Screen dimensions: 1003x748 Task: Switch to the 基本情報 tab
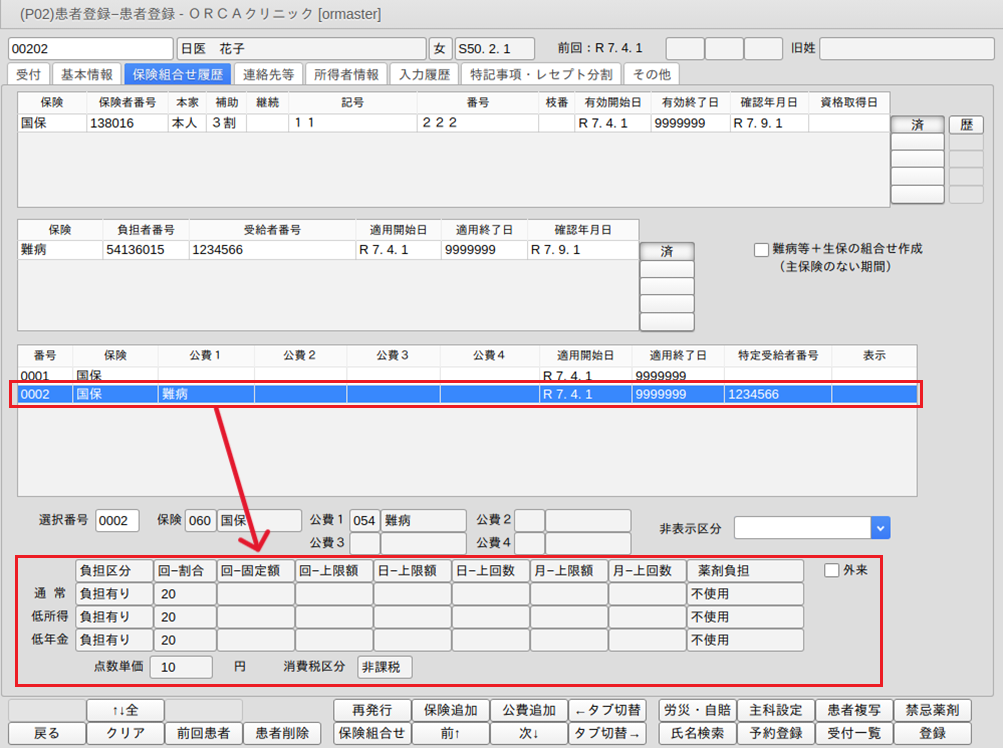tap(85, 74)
